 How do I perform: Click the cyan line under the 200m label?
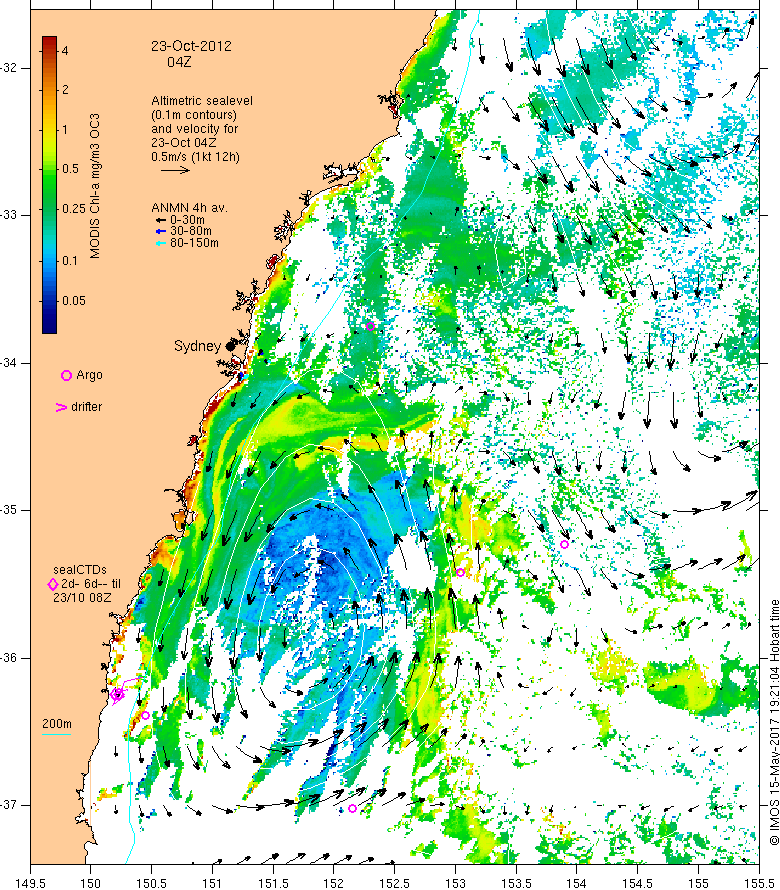tap(57, 734)
